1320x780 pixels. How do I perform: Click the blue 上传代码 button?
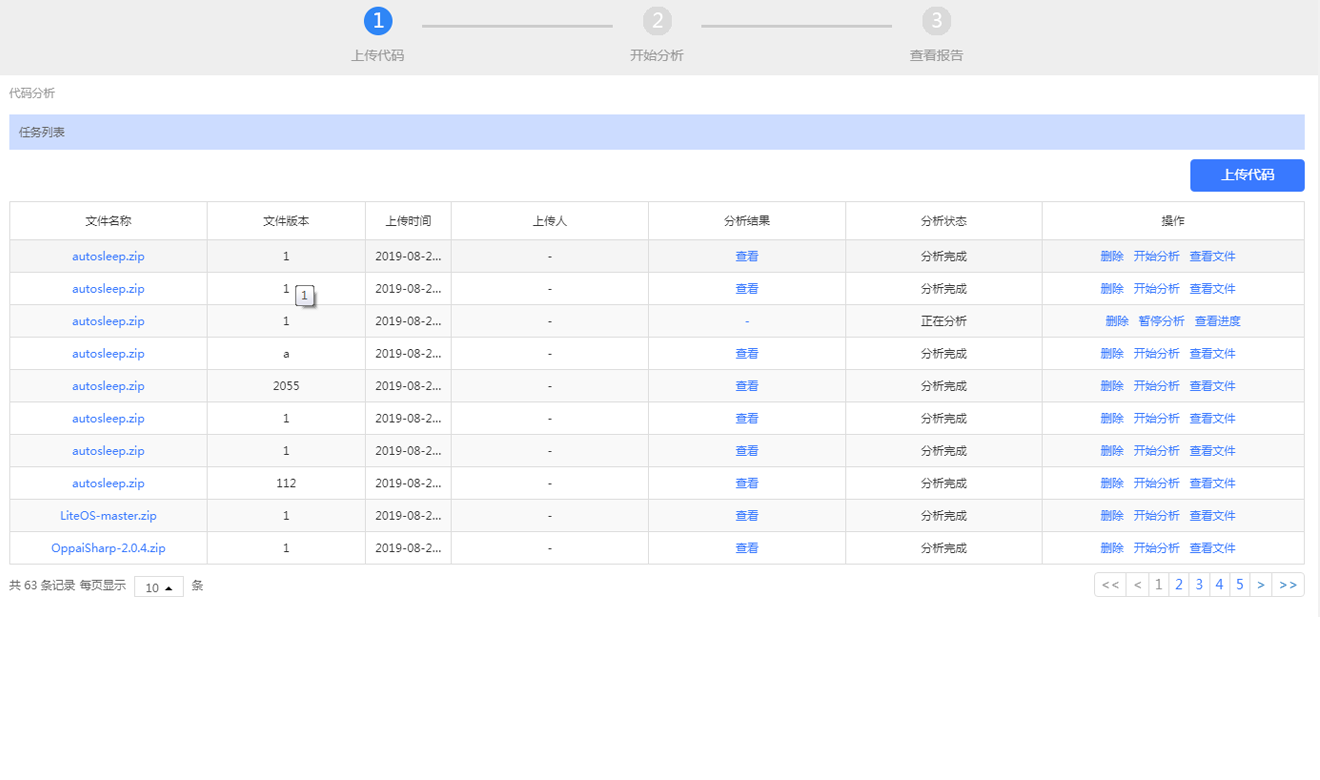tap(1247, 175)
